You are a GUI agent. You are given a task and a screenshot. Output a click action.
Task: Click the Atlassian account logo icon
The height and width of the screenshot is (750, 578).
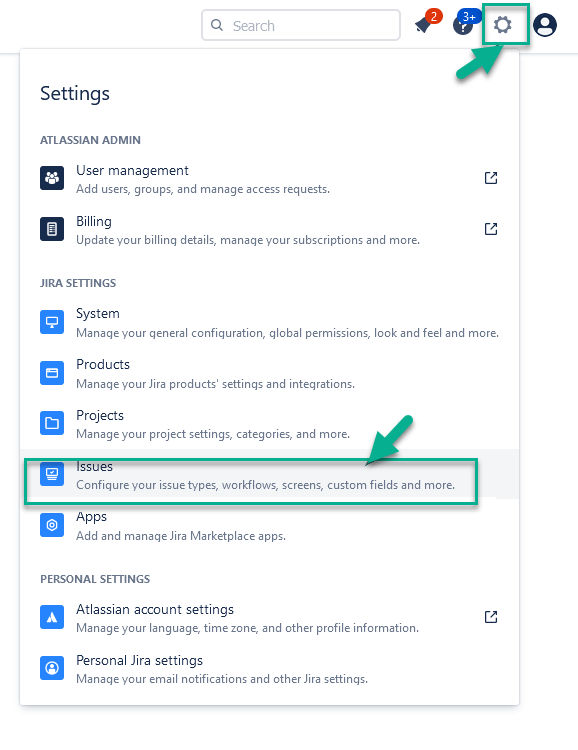[52, 617]
